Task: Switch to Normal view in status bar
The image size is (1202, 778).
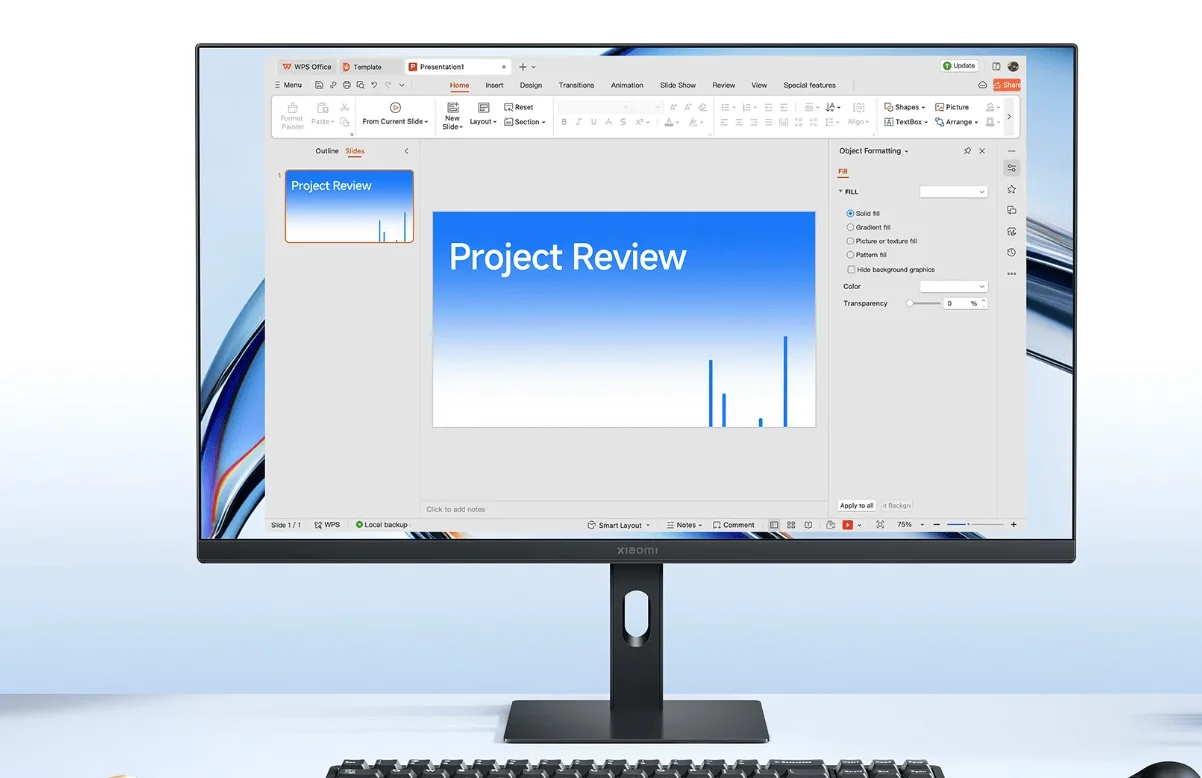Action: click(x=774, y=525)
